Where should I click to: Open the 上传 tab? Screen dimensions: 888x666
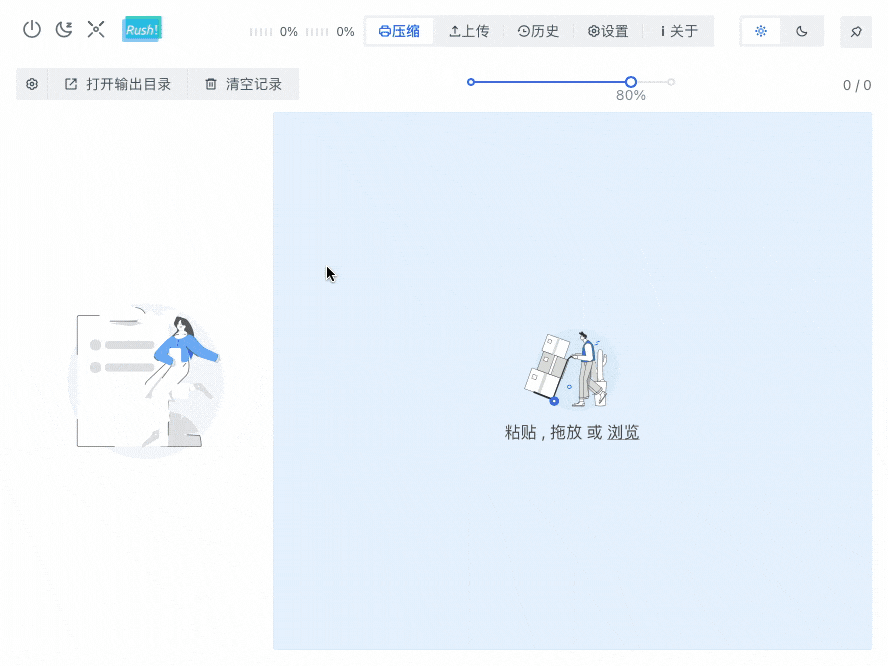pyautogui.click(x=469, y=31)
